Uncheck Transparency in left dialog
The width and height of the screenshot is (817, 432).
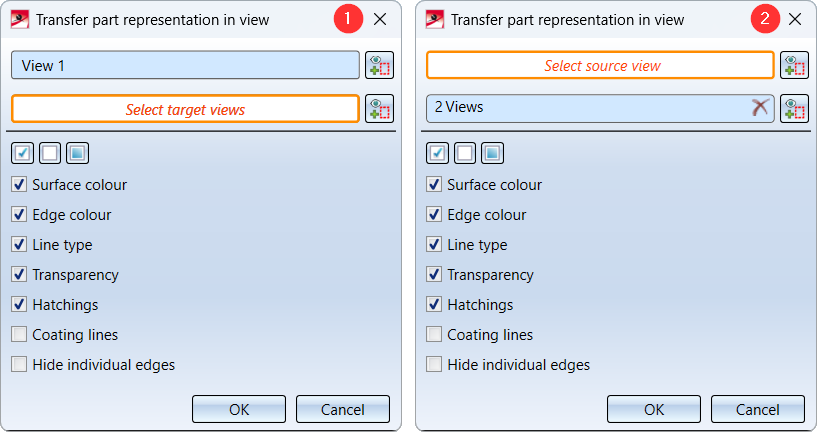tap(20, 275)
